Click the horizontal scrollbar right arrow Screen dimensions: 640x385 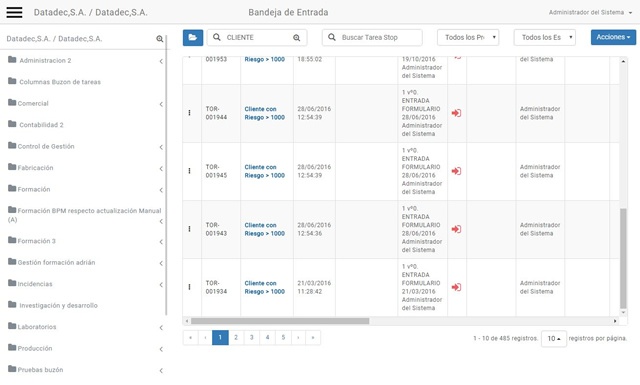(615, 321)
